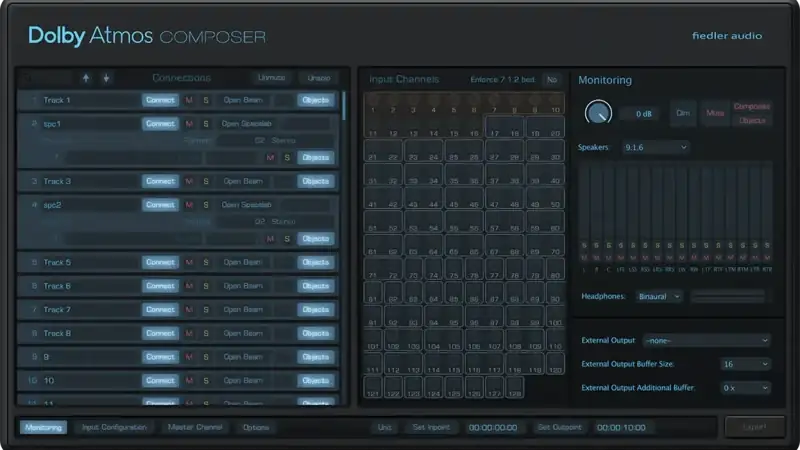800x450 pixels.
Task: Click Connect on Track 7
Action: (160, 310)
